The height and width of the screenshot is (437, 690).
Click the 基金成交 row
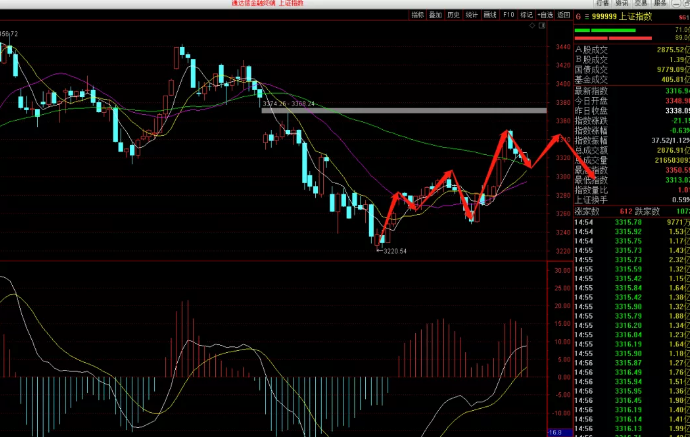click(632, 79)
